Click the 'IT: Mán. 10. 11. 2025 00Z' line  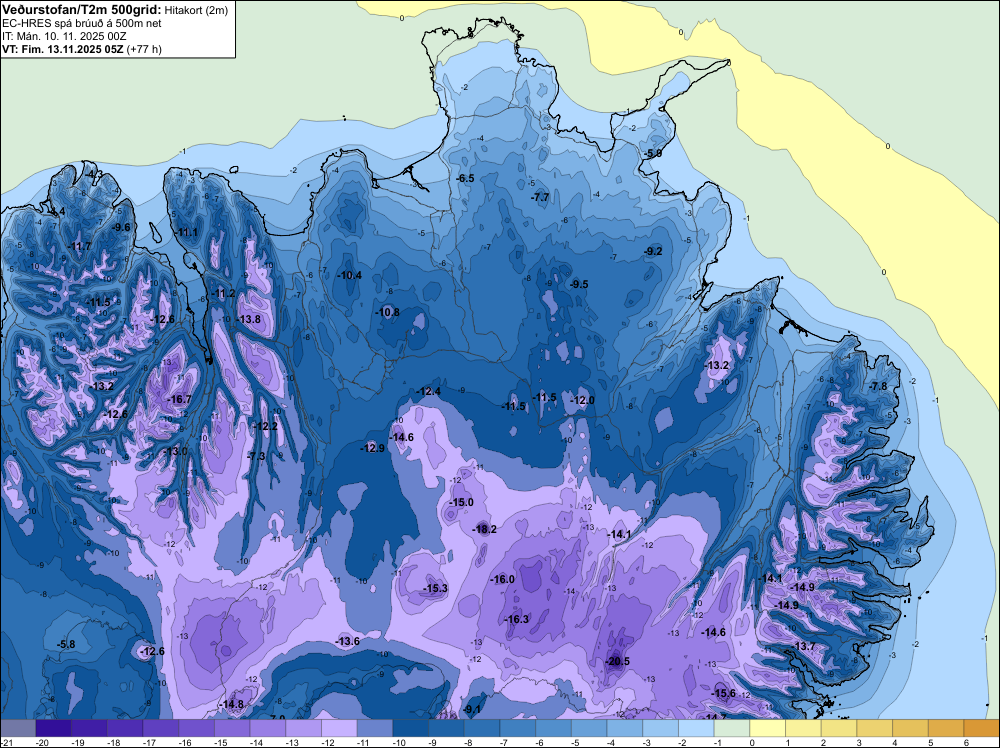click(64, 36)
